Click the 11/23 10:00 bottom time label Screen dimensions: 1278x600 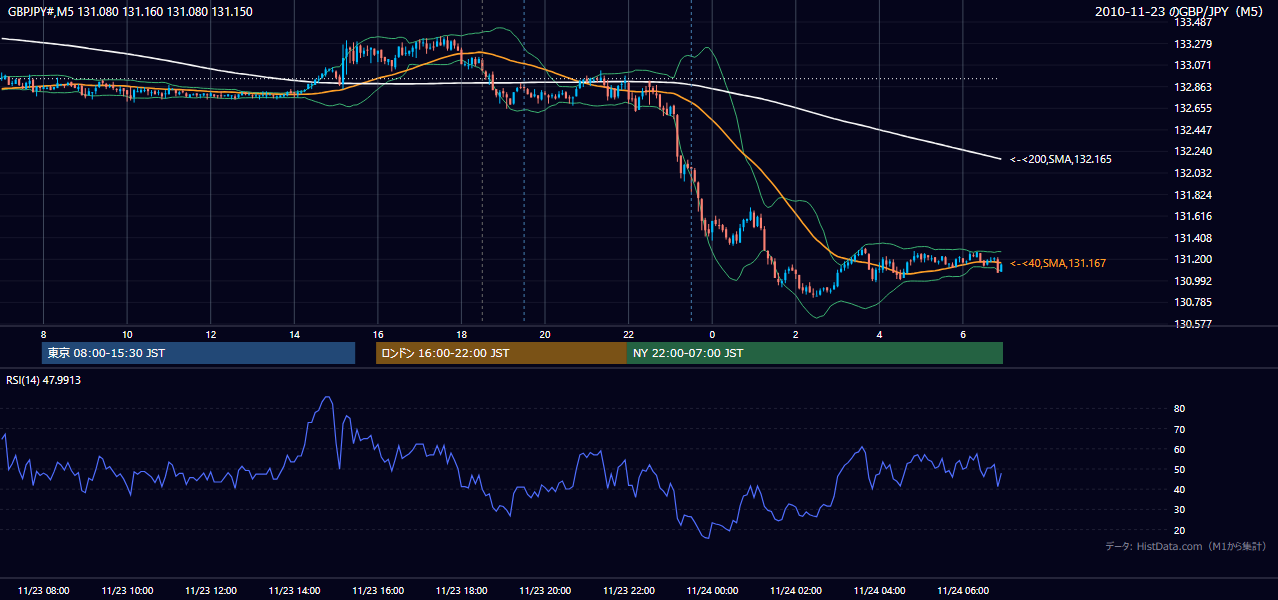click(127, 590)
